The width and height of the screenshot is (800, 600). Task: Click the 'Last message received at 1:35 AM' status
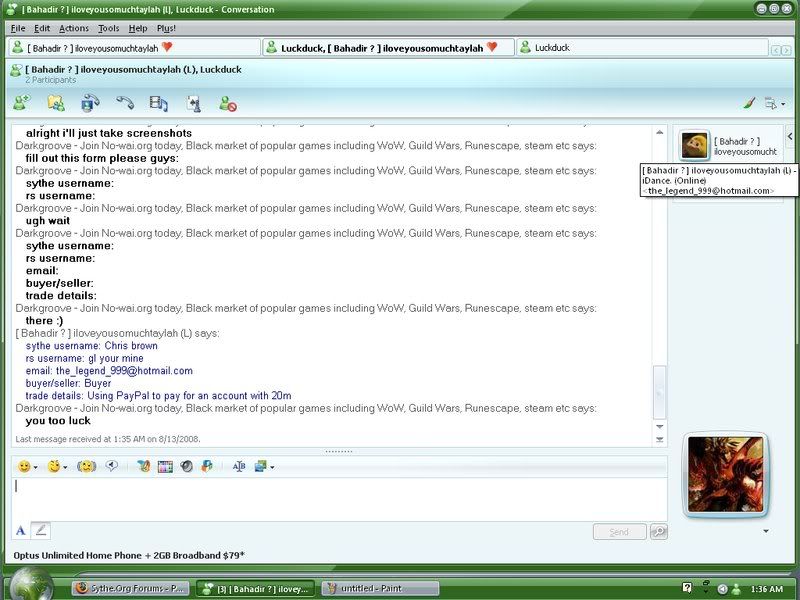(108, 439)
